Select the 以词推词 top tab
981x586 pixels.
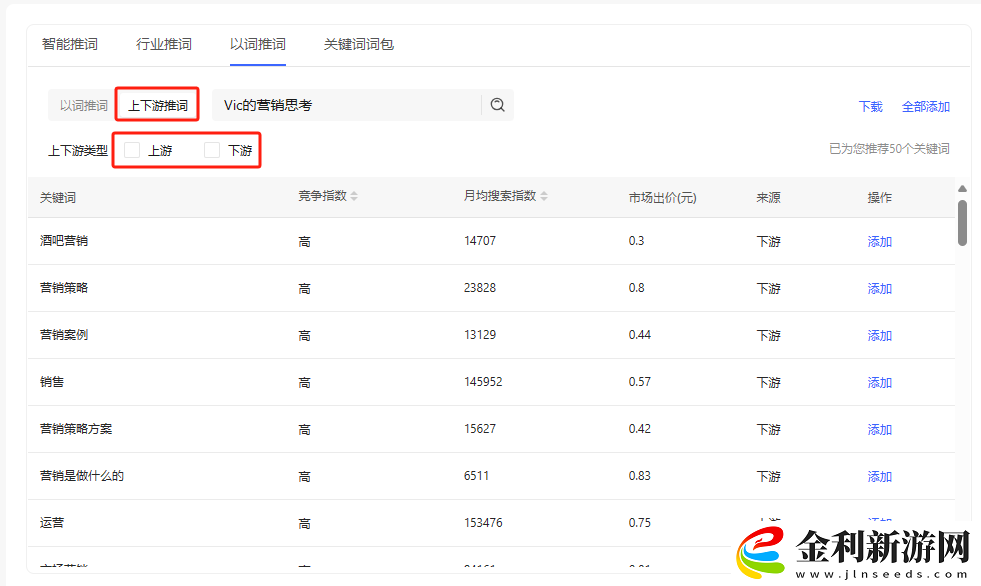tap(258, 44)
